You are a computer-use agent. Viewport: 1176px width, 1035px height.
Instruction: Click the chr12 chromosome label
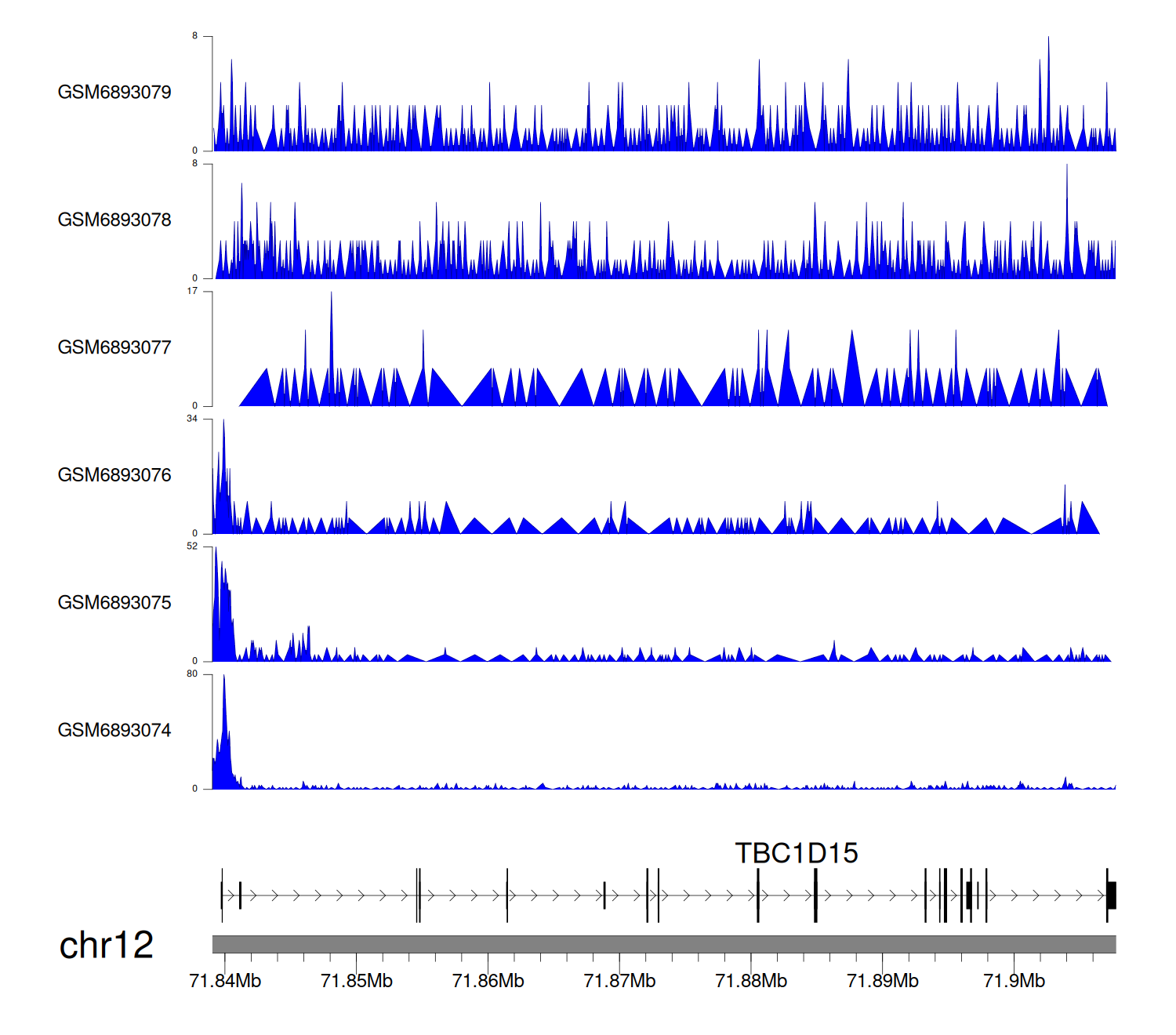click(x=106, y=945)
